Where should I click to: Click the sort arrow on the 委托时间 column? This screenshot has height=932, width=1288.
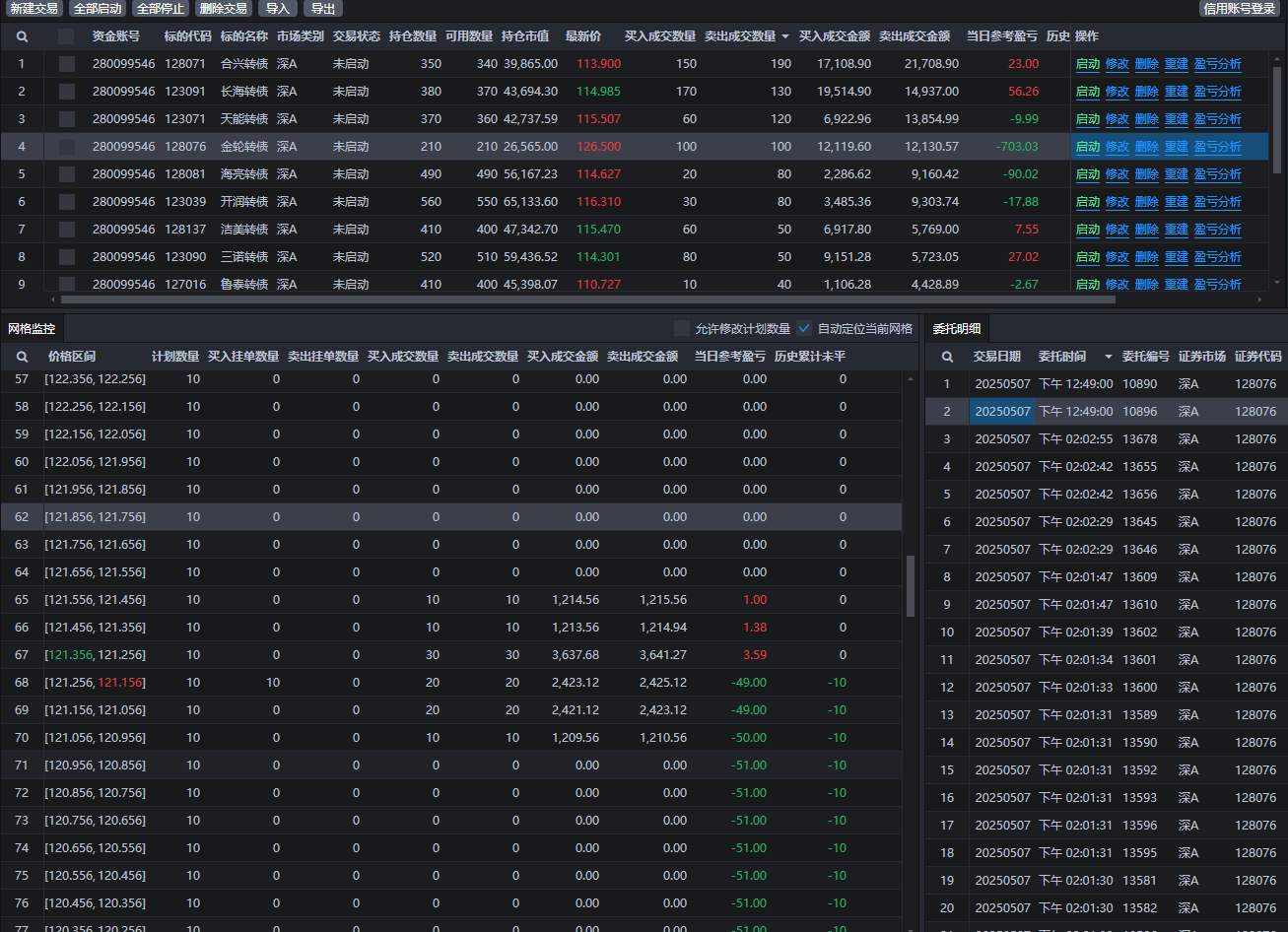click(x=1108, y=357)
